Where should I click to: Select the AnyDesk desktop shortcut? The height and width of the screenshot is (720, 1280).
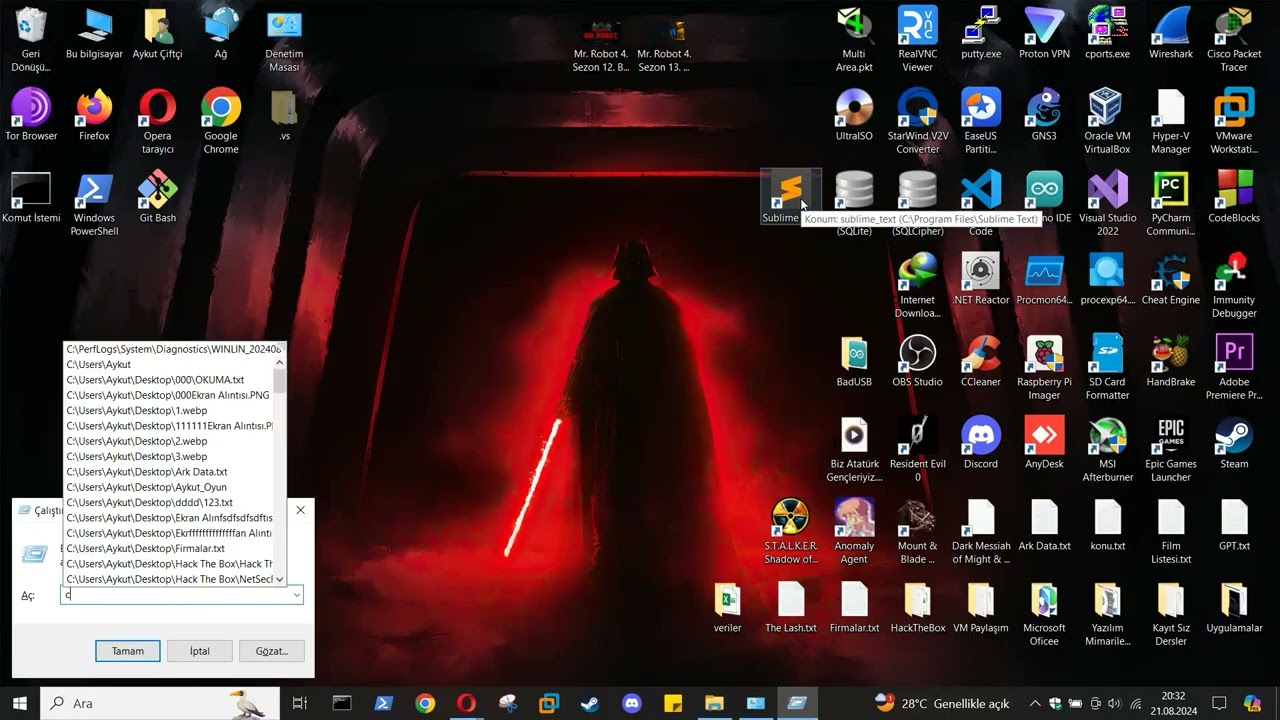point(1044,443)
